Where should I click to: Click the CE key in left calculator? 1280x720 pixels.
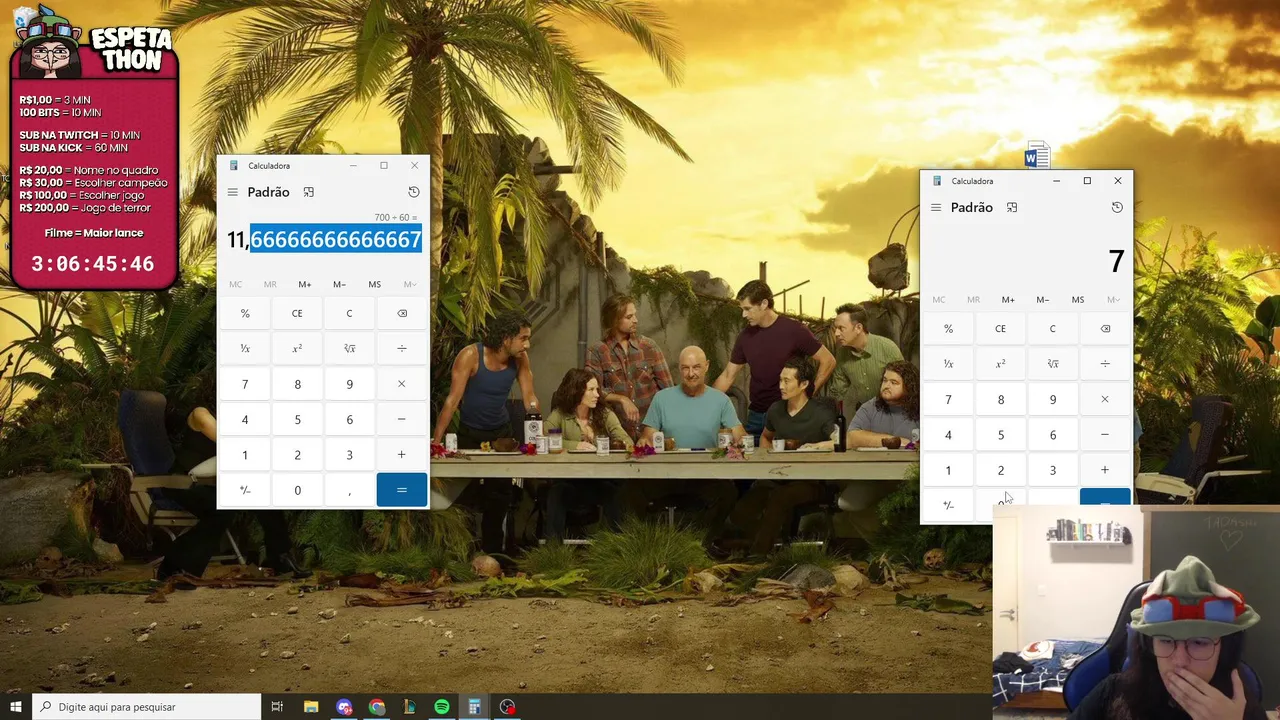[x=297, y=313]
